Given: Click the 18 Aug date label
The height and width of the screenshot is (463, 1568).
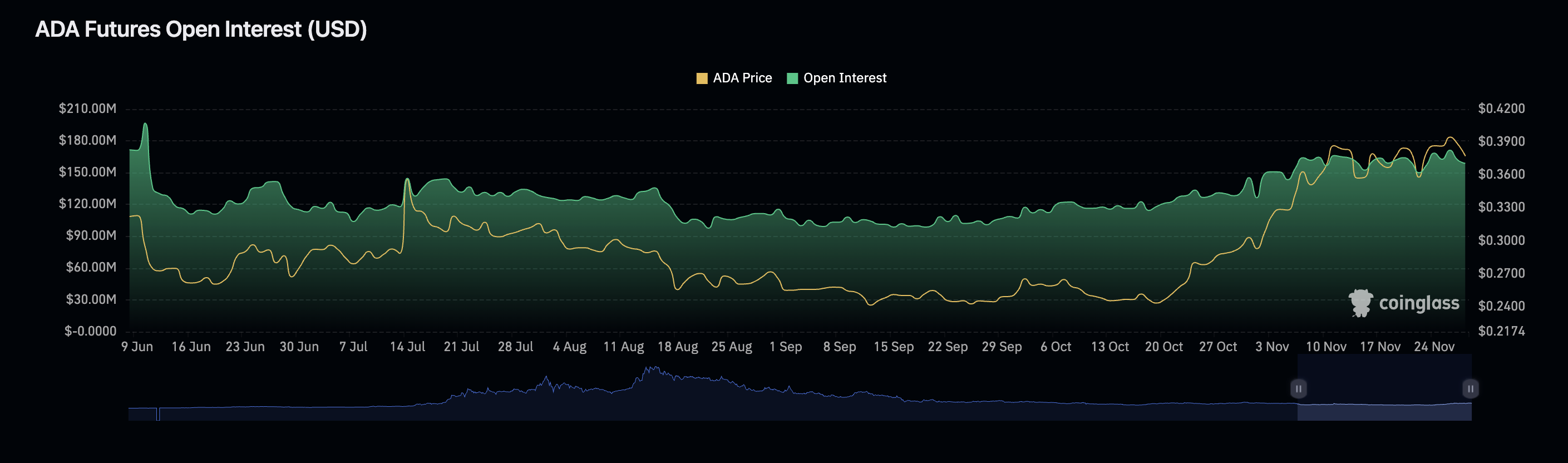Looking at the screenshot, I should [x=678, y=347].
